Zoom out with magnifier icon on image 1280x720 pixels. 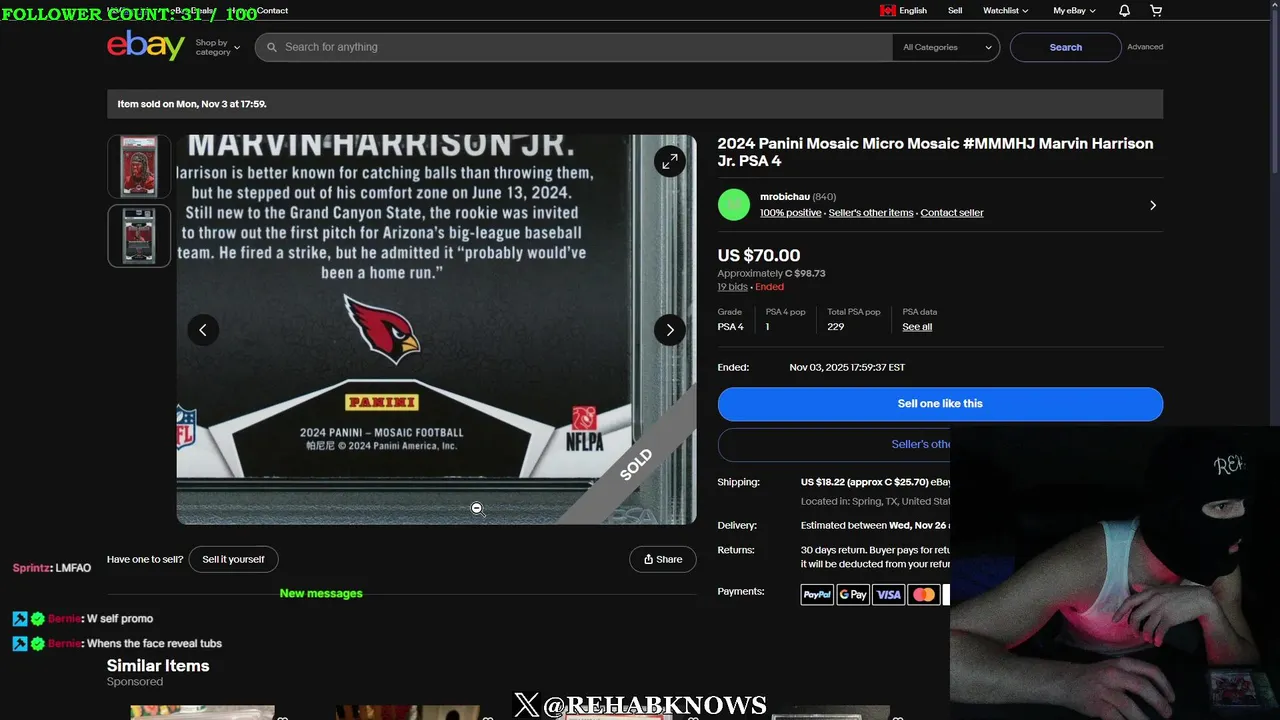tap(477, 509)
